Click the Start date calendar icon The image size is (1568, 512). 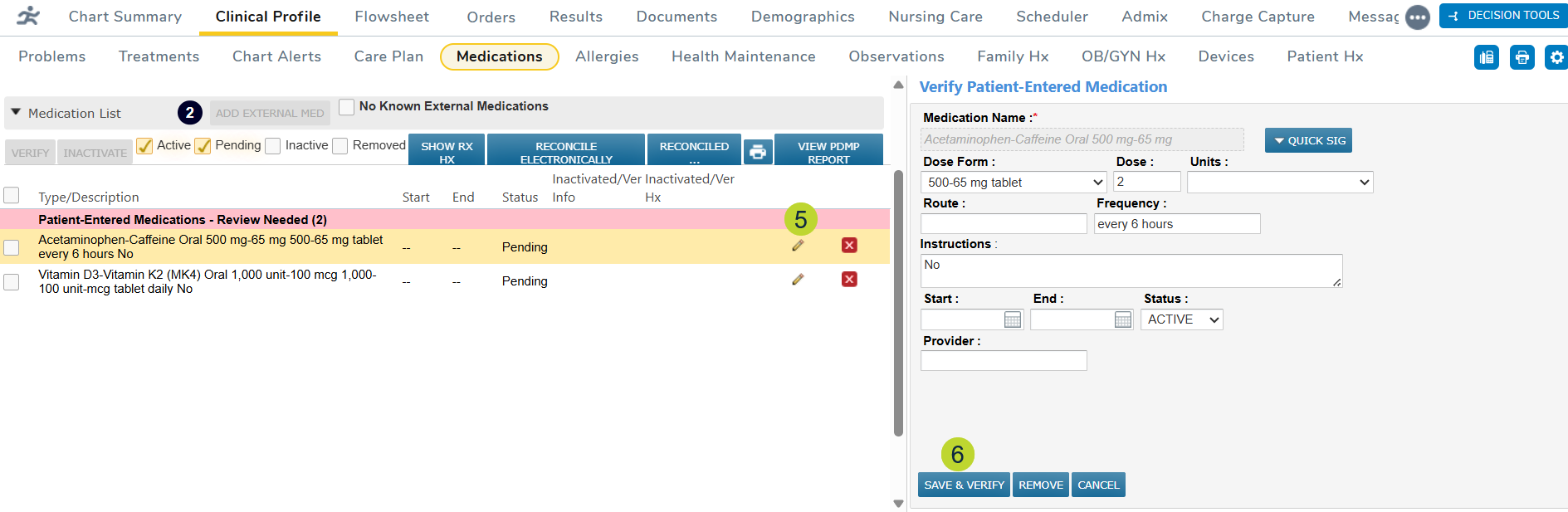pos(1012,319)
